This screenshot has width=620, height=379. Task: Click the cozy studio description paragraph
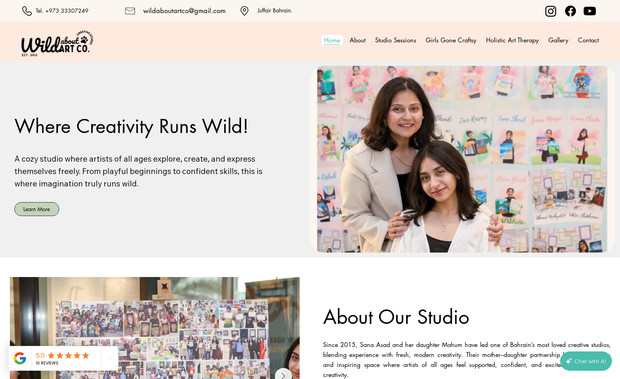coord(138,171)
